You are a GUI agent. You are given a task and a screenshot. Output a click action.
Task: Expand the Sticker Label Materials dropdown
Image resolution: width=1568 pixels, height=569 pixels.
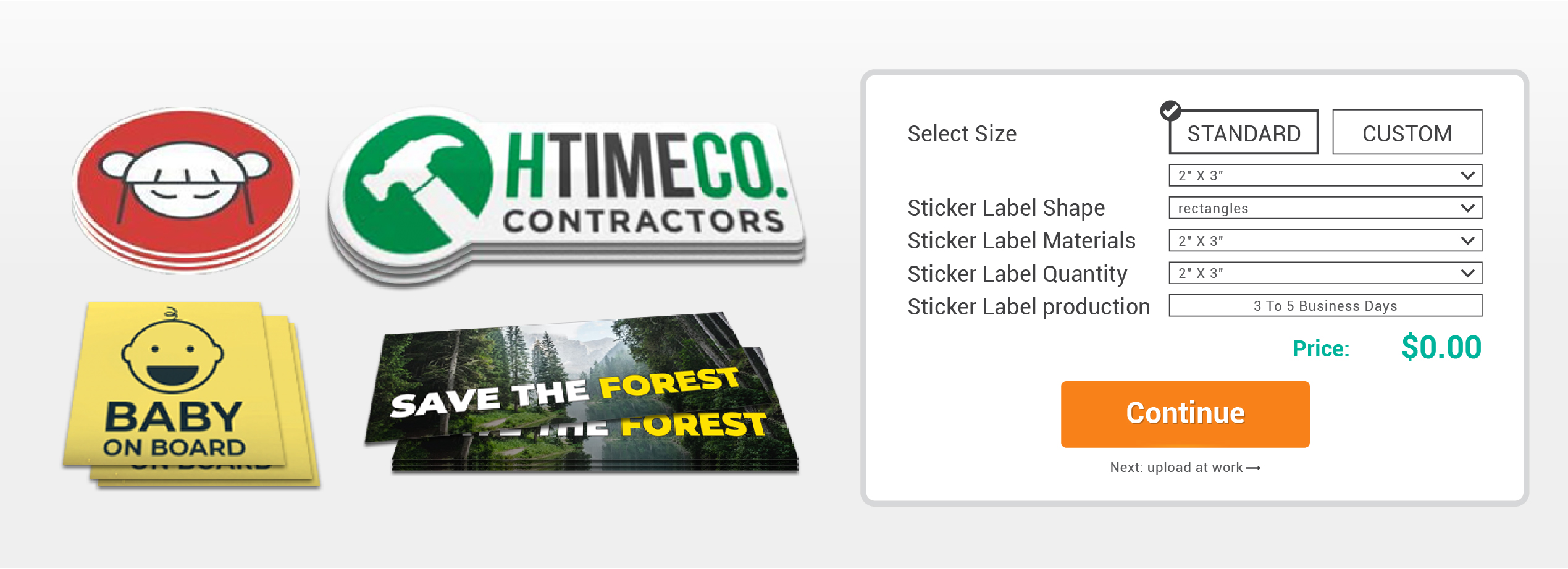coord(1325,241)
